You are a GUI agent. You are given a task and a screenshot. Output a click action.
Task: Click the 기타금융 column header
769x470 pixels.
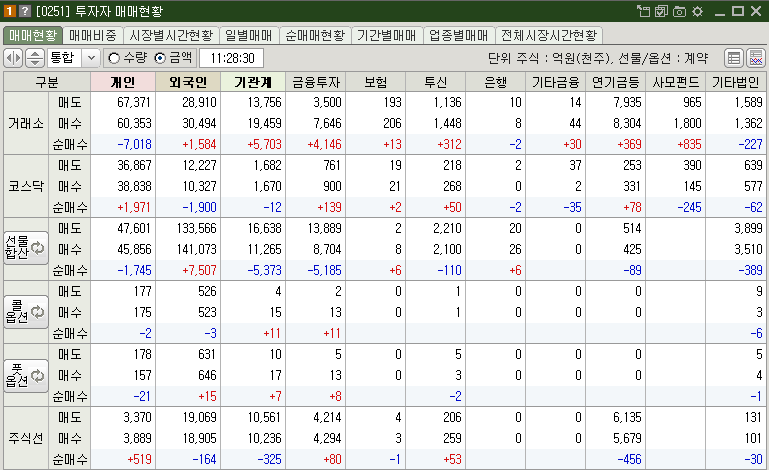click(x=556, y=82)
